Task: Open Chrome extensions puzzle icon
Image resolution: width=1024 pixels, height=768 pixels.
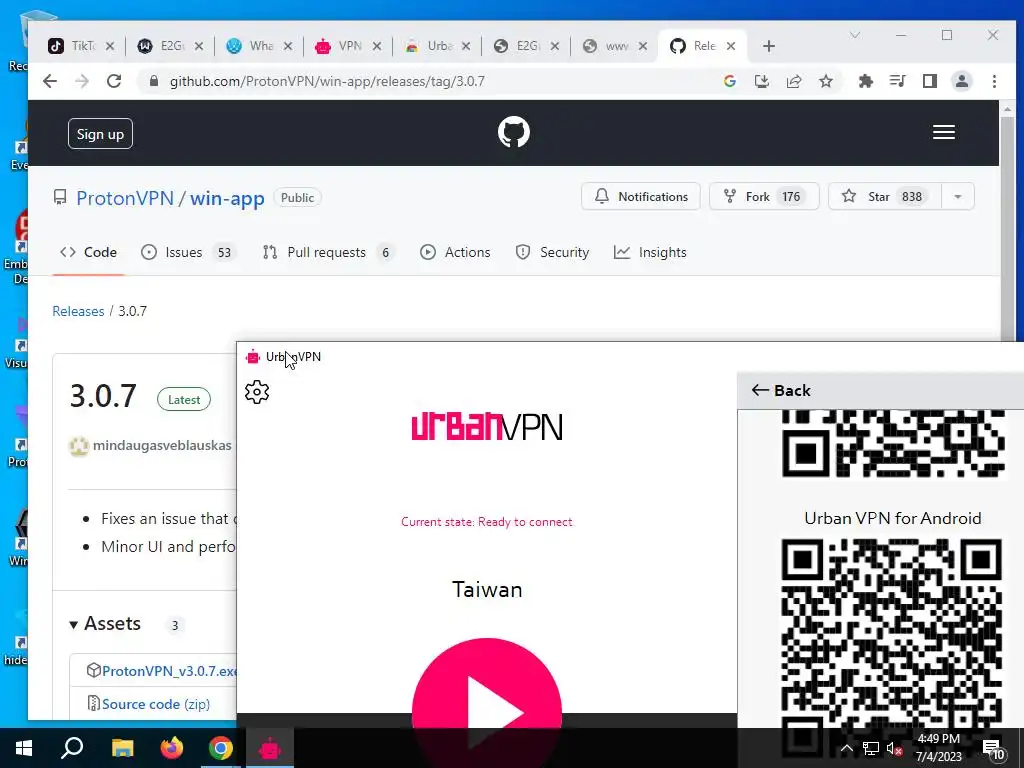Action: pyautogui.click(x=866, y=81)
